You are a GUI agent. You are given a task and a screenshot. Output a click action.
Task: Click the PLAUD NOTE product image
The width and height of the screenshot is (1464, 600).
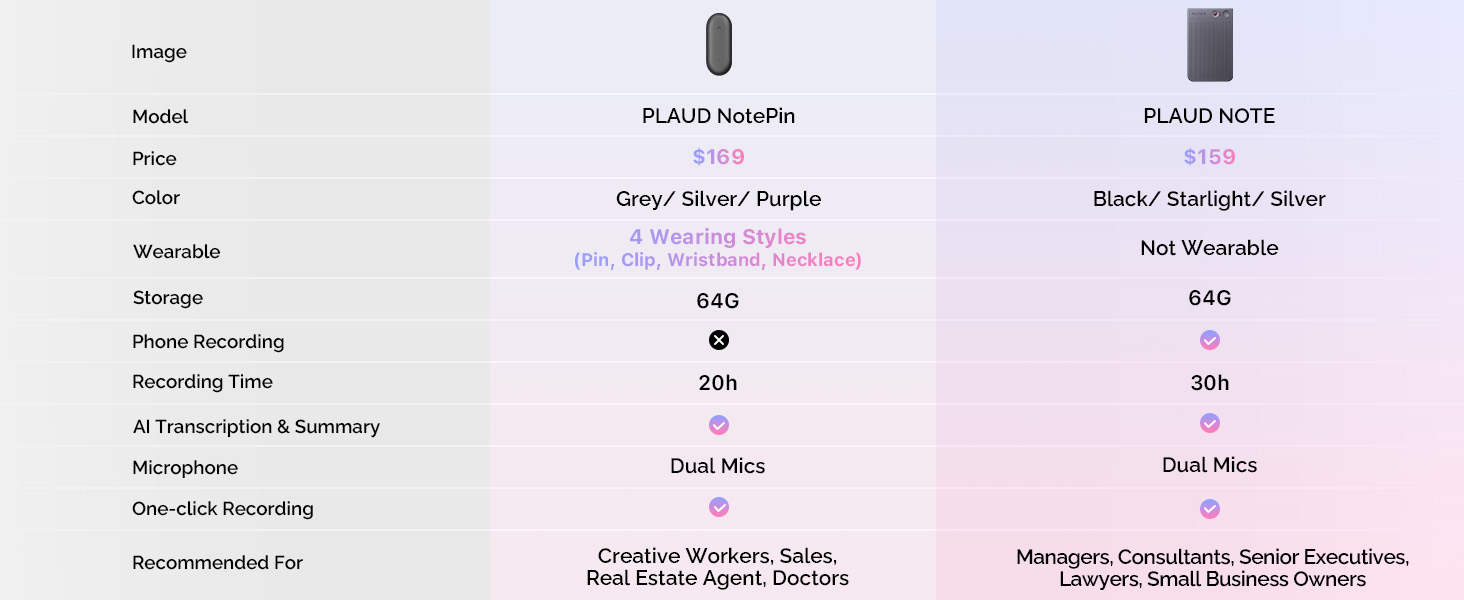click(1209, 45)
